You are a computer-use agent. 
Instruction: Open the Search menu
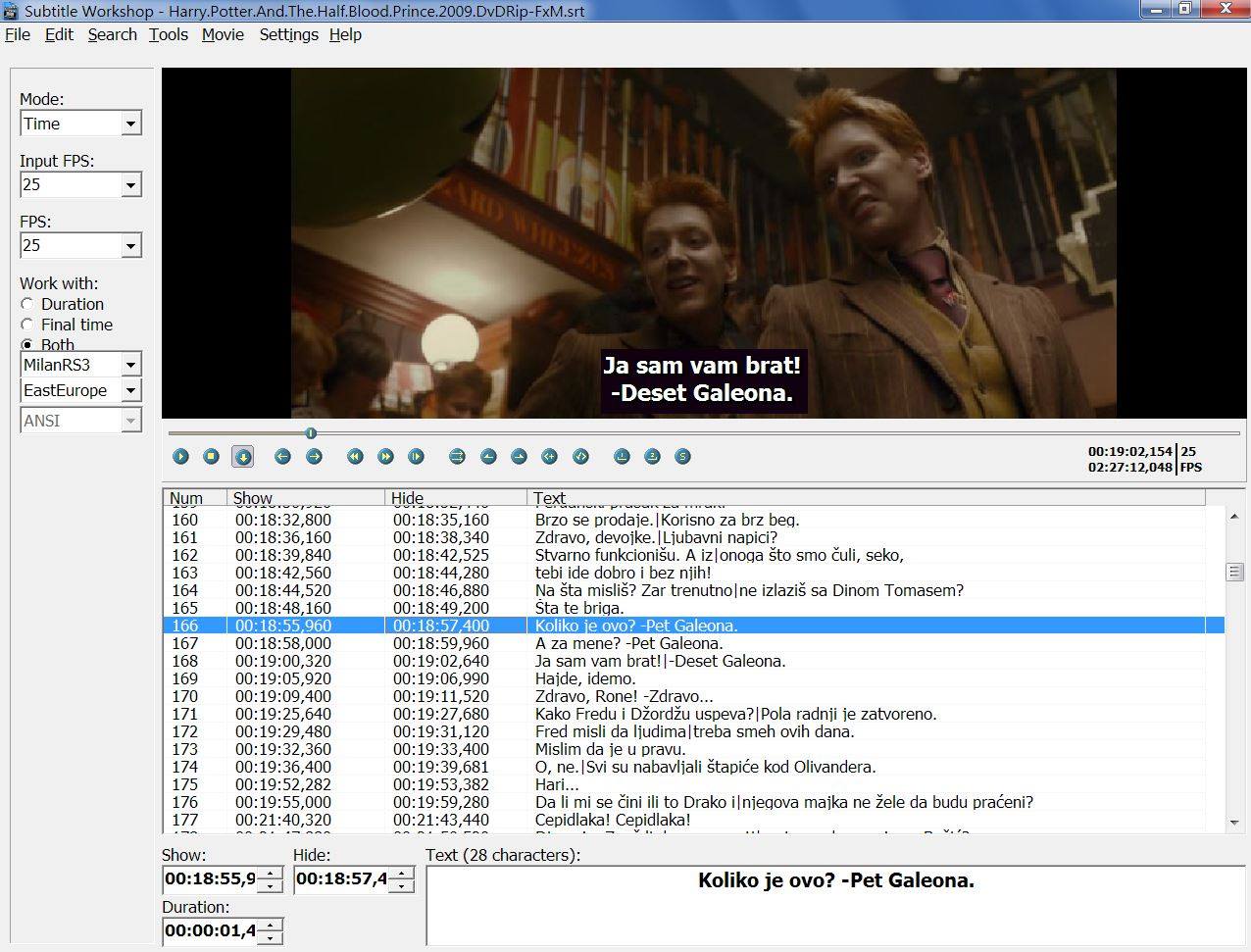click(112, 34)
